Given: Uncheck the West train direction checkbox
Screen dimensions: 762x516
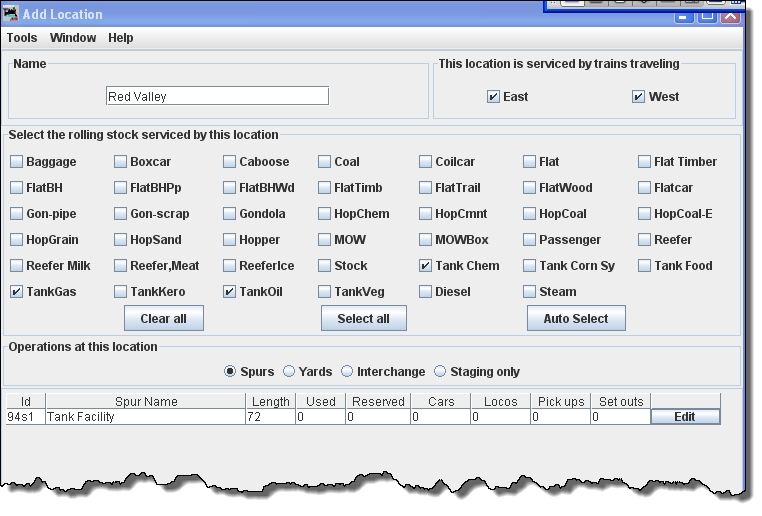Looking at the screenshot, I should pos(638,97).
